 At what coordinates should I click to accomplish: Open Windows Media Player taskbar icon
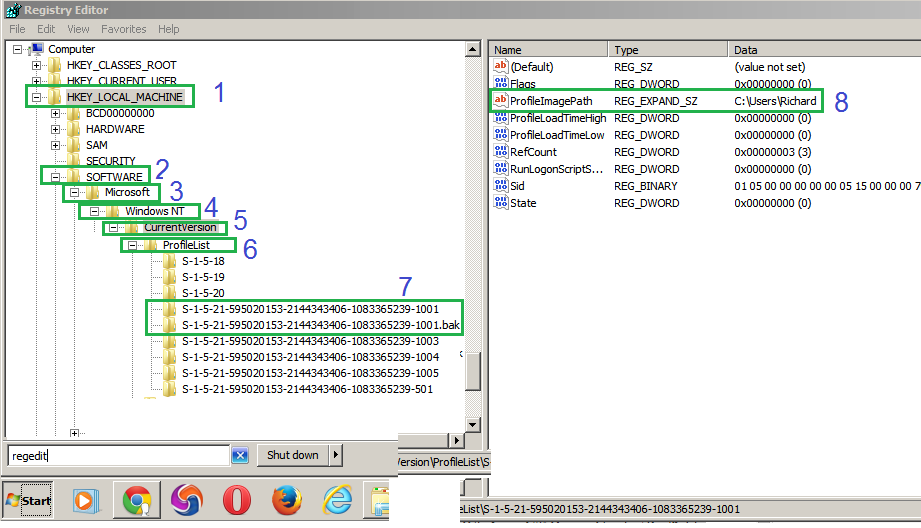click(x=86, y=501)
